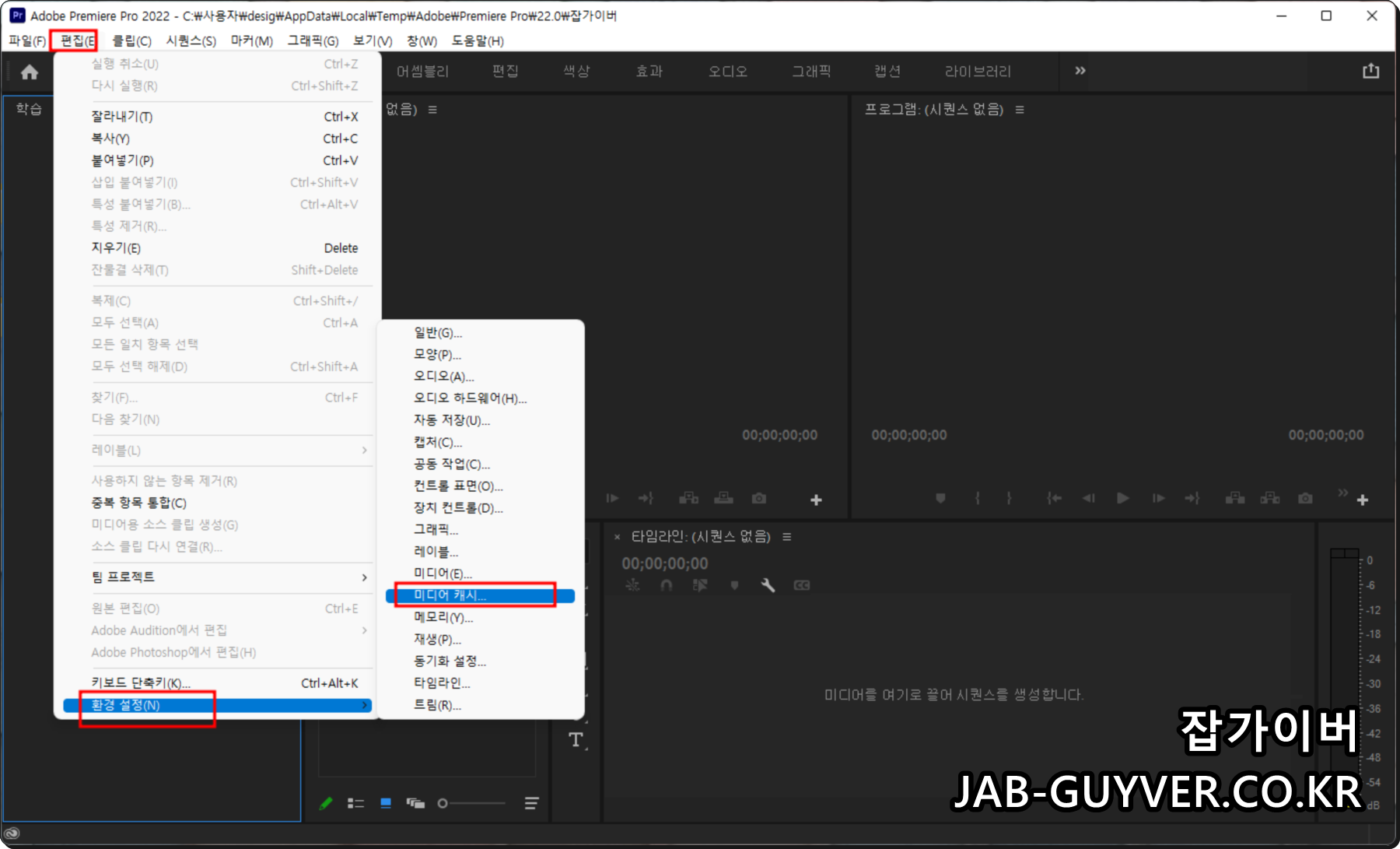The image size is (1400, 849).
Task: Select the 학습 panel tab
Action: (x=29, y=109)
